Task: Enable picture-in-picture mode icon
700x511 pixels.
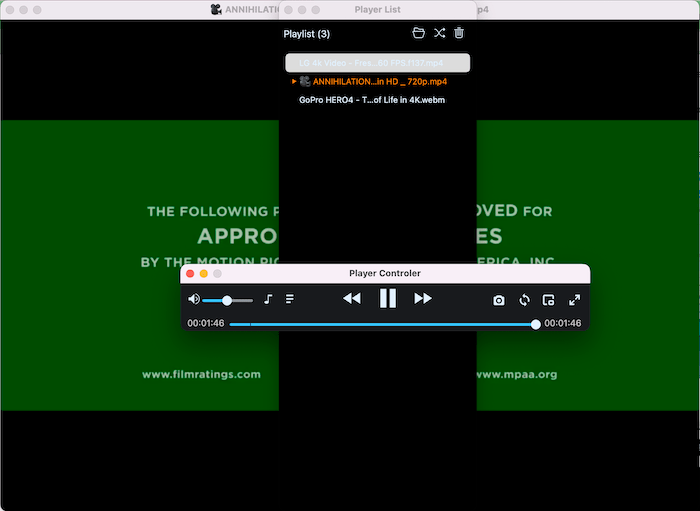Action: [x=548, y=300]
